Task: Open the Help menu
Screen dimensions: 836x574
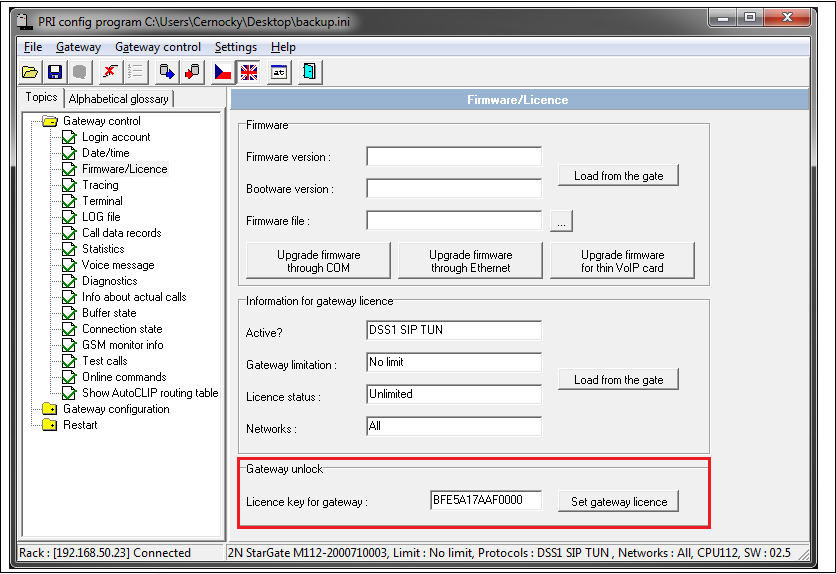Action: [x=283, y=47]
